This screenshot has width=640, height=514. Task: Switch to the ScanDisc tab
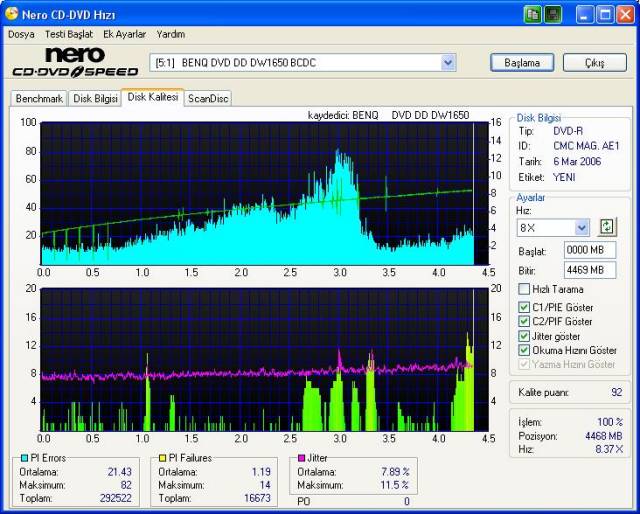(x=208, y=98)
